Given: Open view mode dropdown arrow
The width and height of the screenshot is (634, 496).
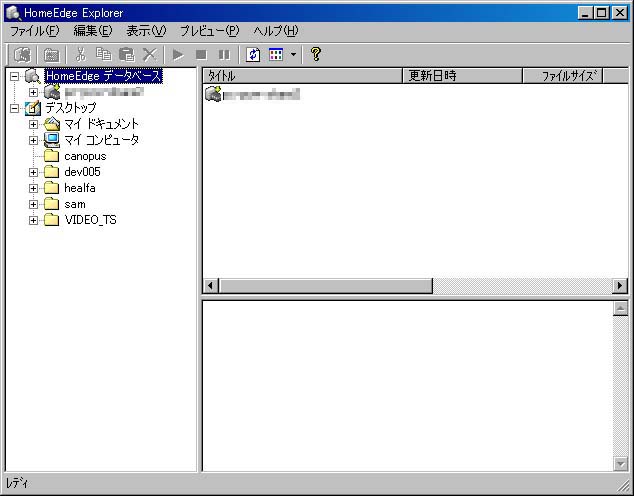Looking at the screenshot, I should click(x=294, y=54).
